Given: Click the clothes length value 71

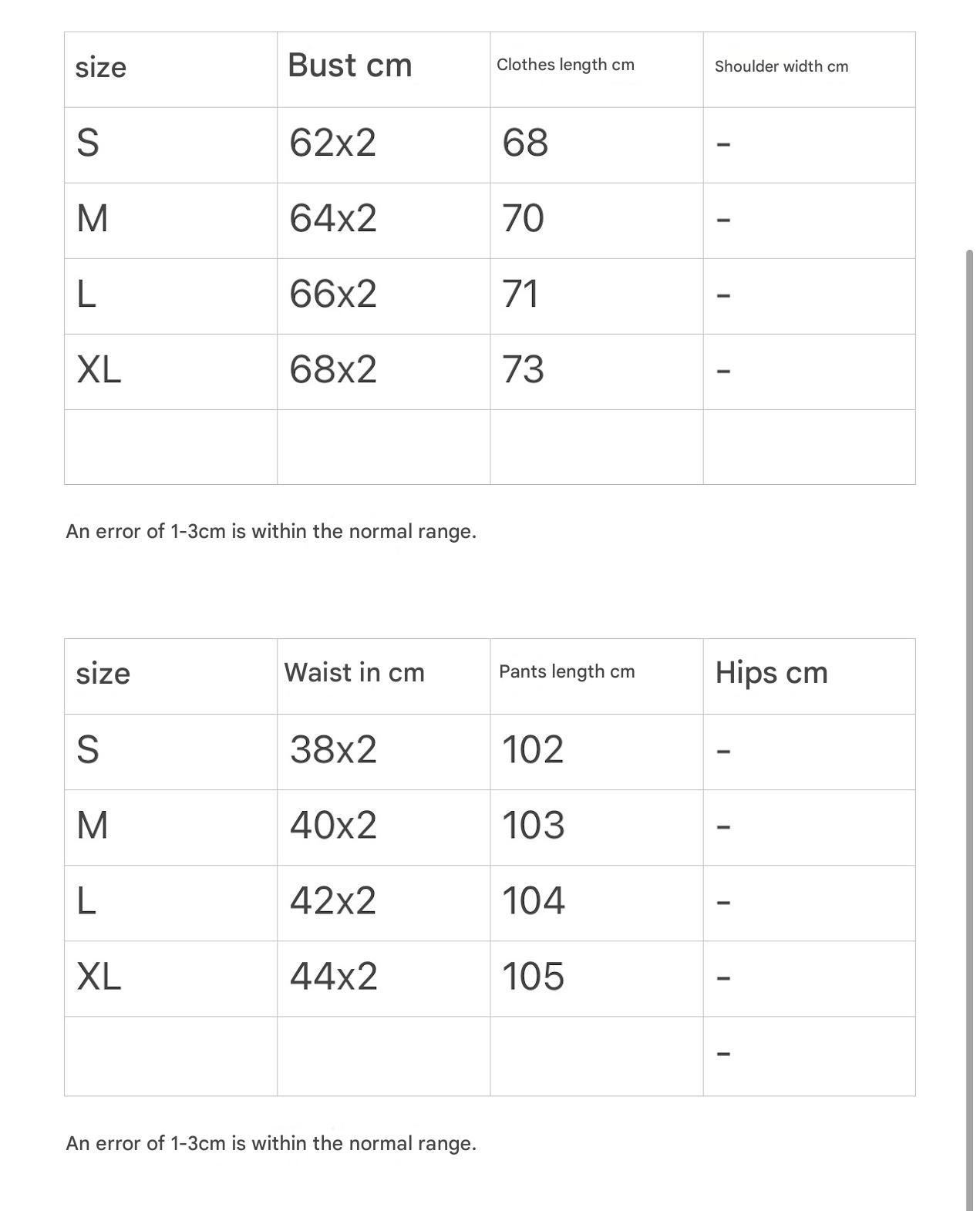Looking at the screenshot, I should (520, 294).
